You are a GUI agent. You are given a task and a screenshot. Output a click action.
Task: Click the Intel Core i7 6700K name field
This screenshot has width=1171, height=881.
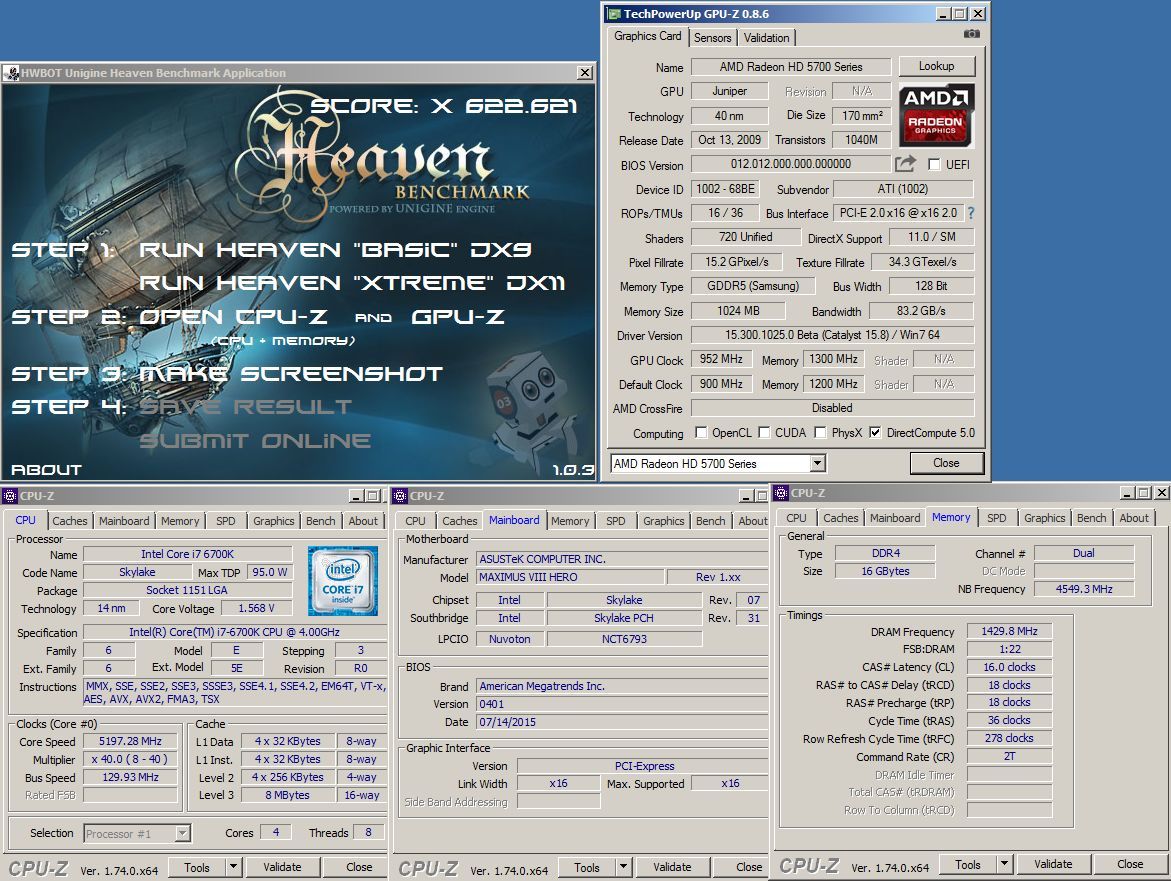tap(187, 554)
